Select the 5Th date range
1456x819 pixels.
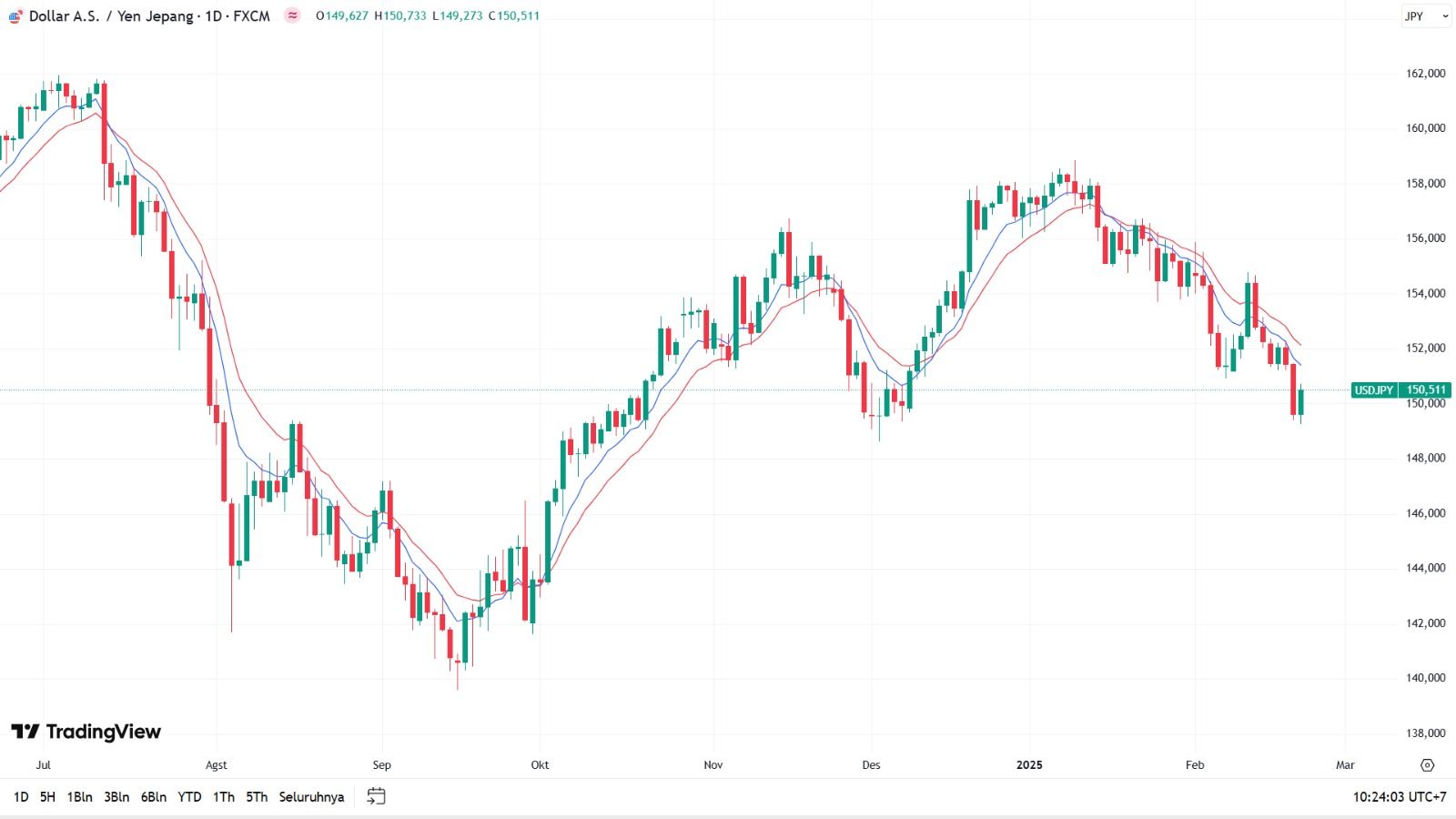pos(257,797)
